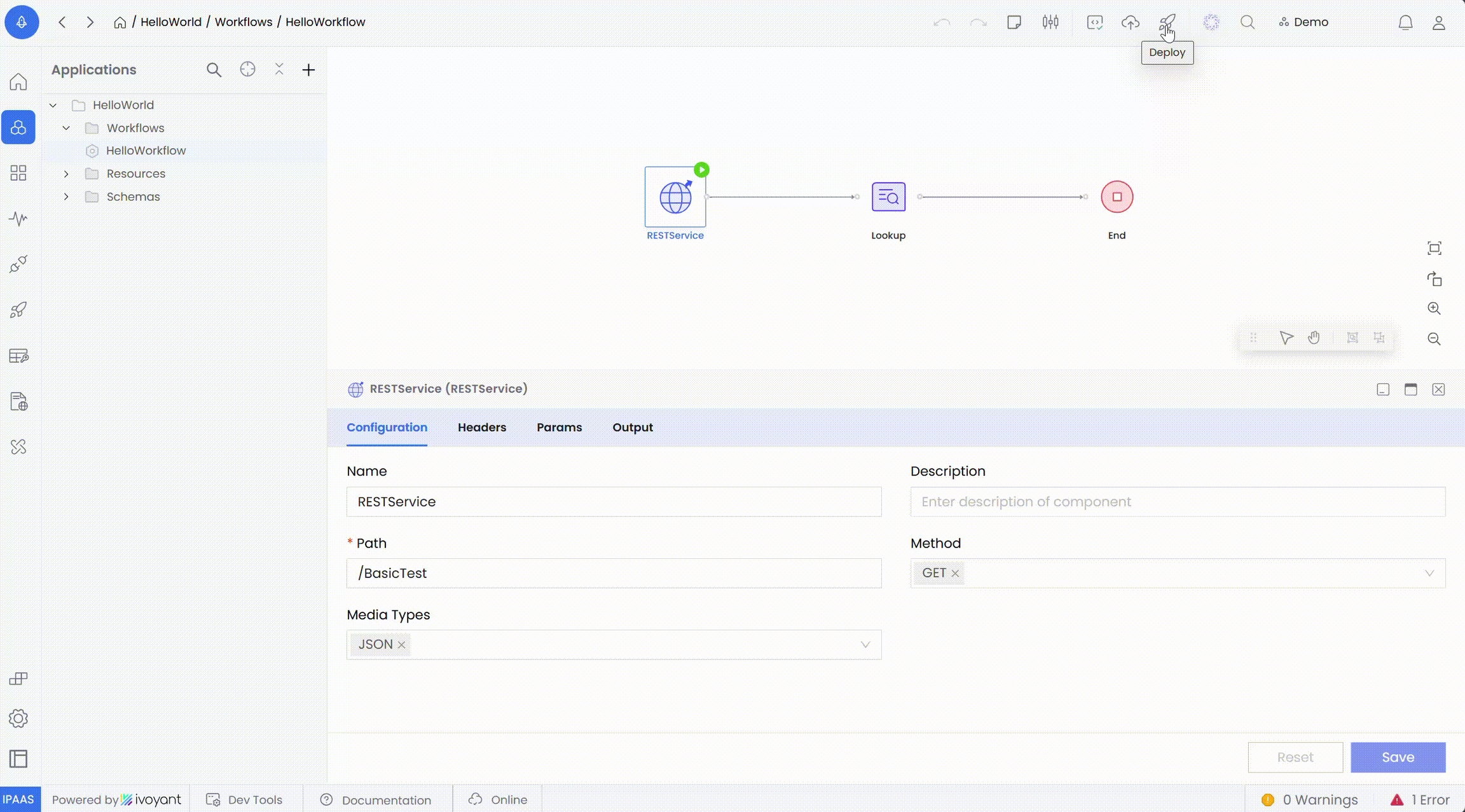Switch to the Output tab
The height and width of the screenshot is (812, 1465).
633,427
